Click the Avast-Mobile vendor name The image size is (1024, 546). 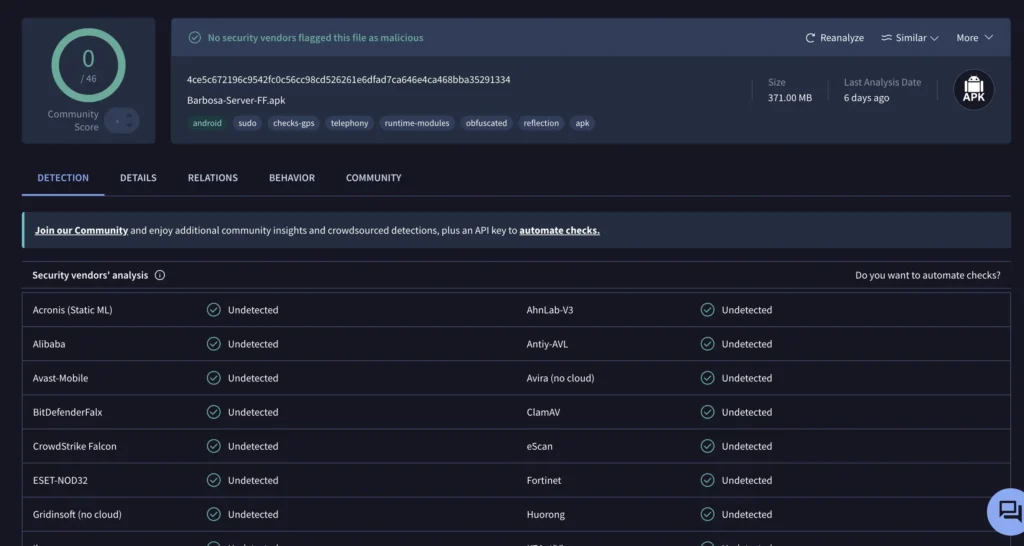click(60, 377)
